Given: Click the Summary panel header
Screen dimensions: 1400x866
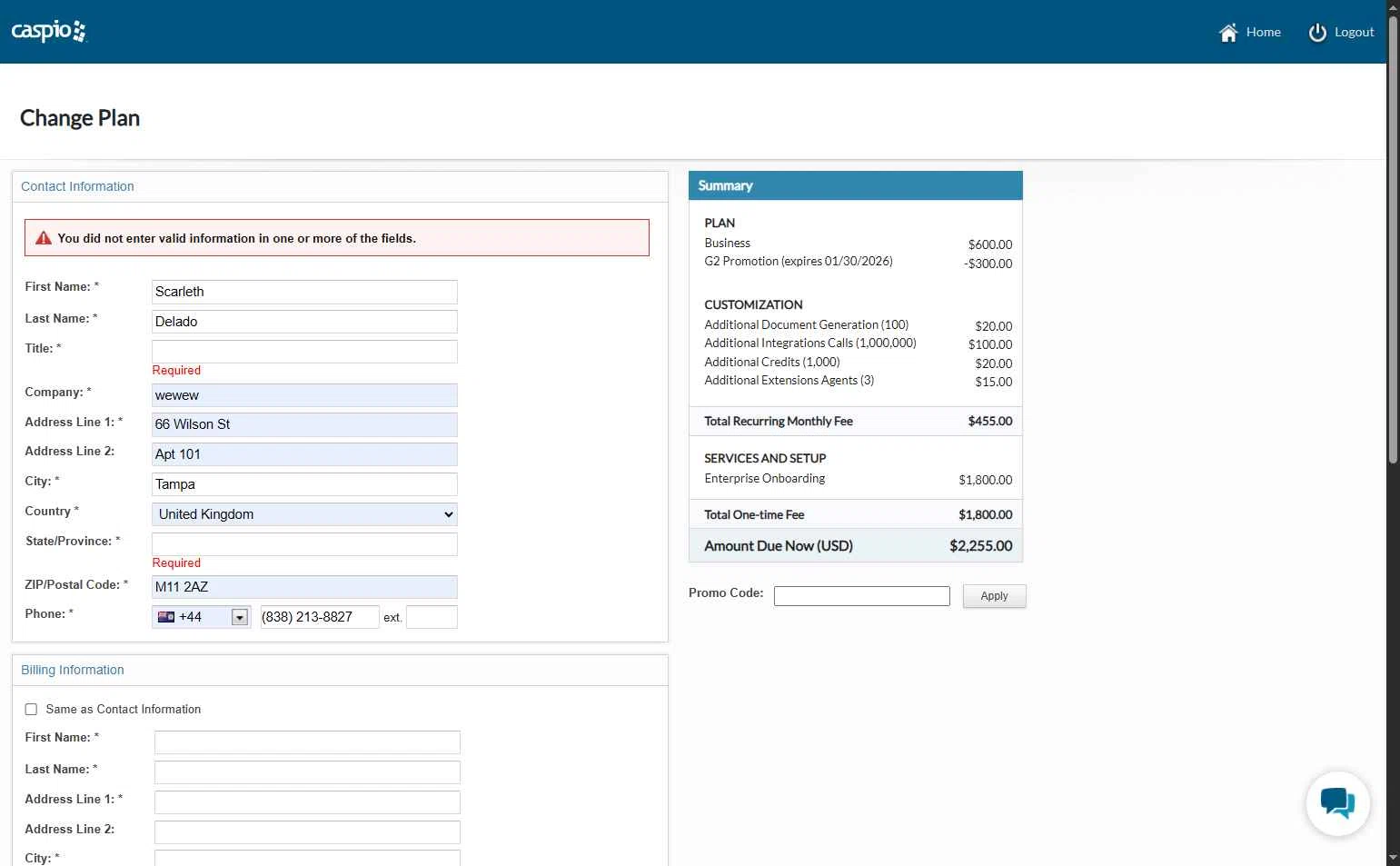Looking at the screenshot, I should point(856,185).
